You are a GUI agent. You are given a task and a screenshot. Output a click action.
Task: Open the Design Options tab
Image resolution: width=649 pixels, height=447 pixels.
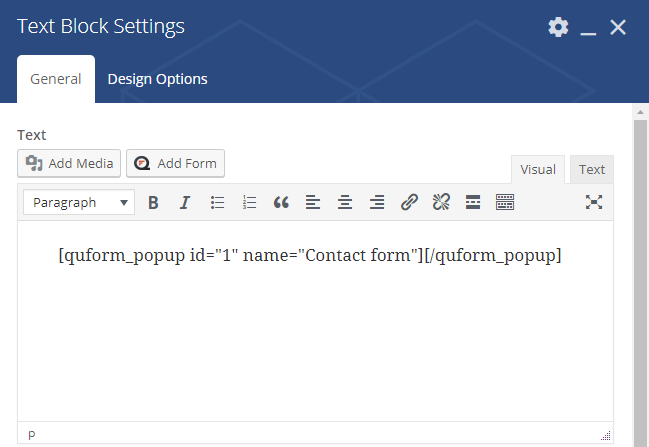click(x=157, y=79)
